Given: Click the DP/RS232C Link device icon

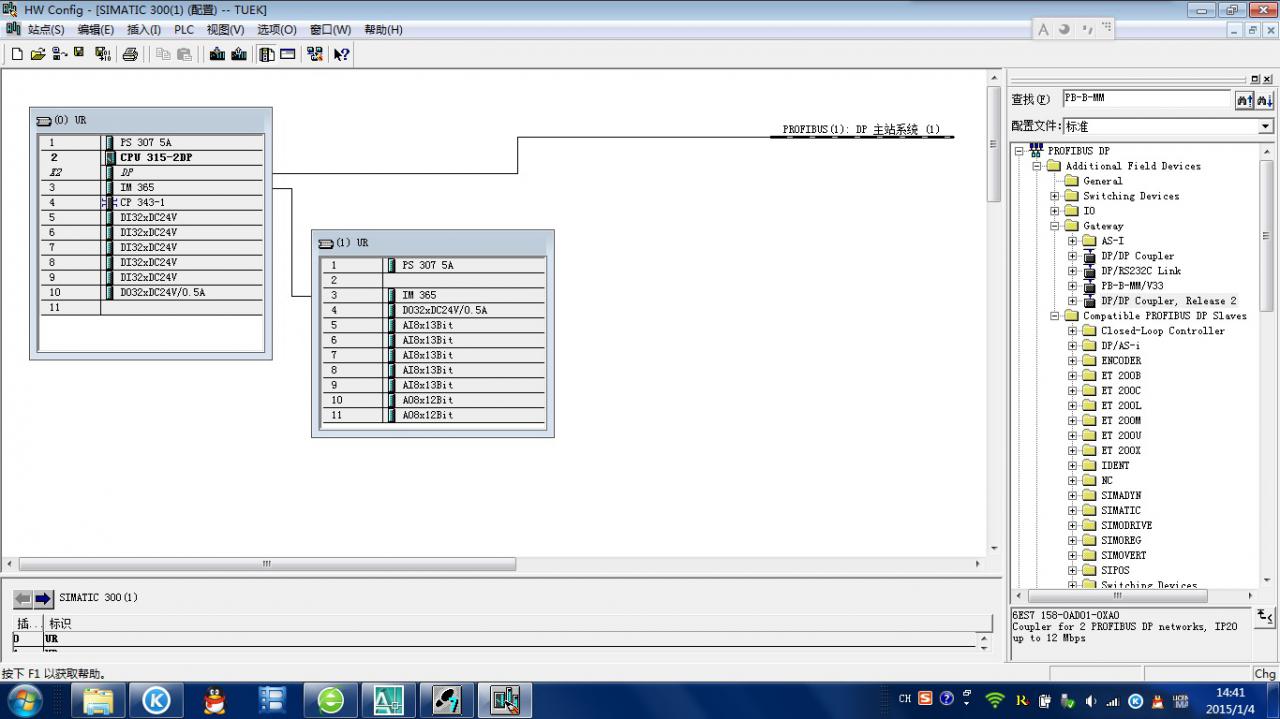Looking at the screenshot, I should pos(1089,271).
